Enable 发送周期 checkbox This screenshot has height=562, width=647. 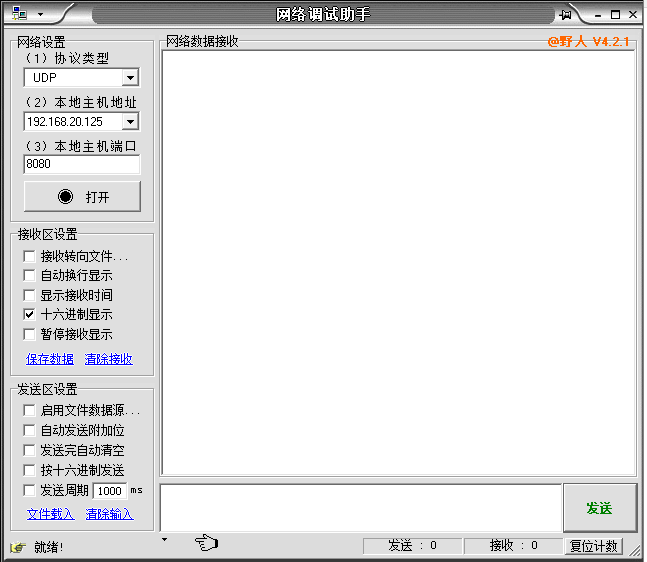[29, 490]
